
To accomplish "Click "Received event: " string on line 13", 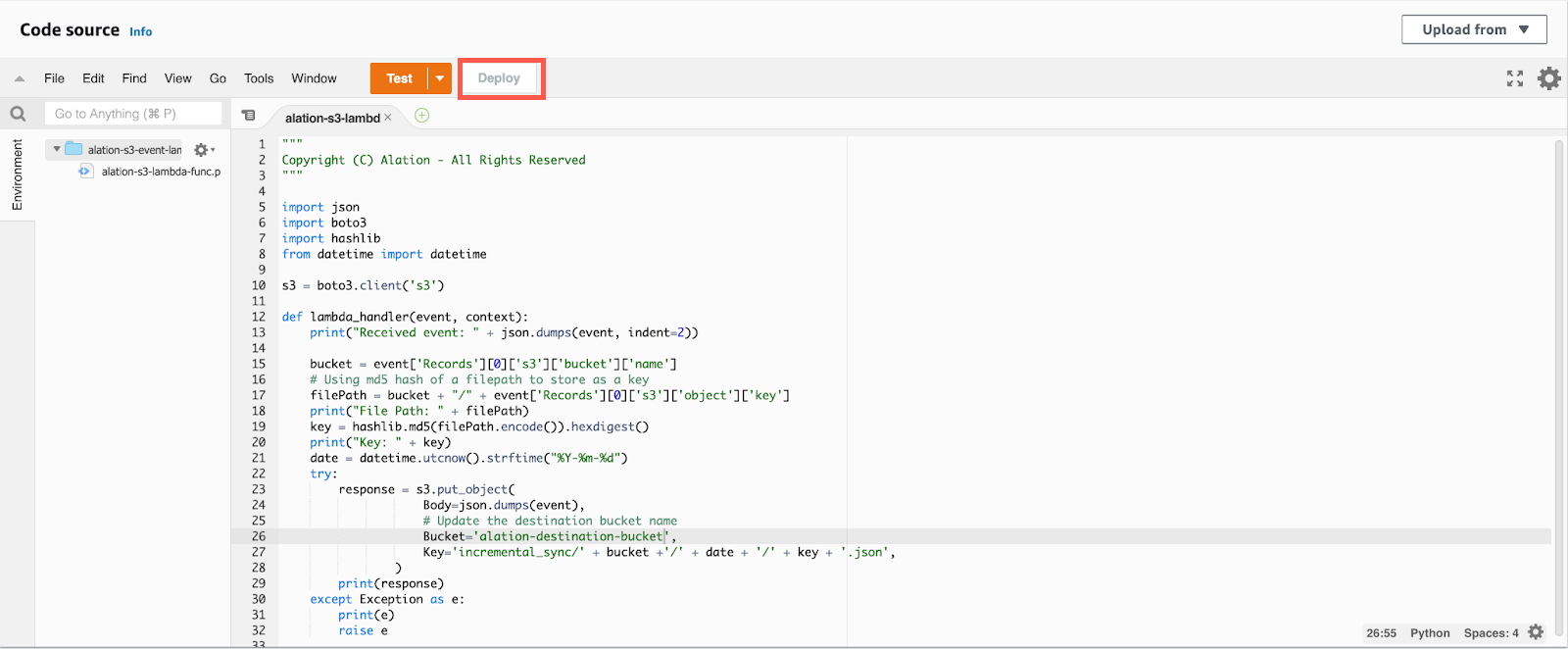I will point(416,332).
